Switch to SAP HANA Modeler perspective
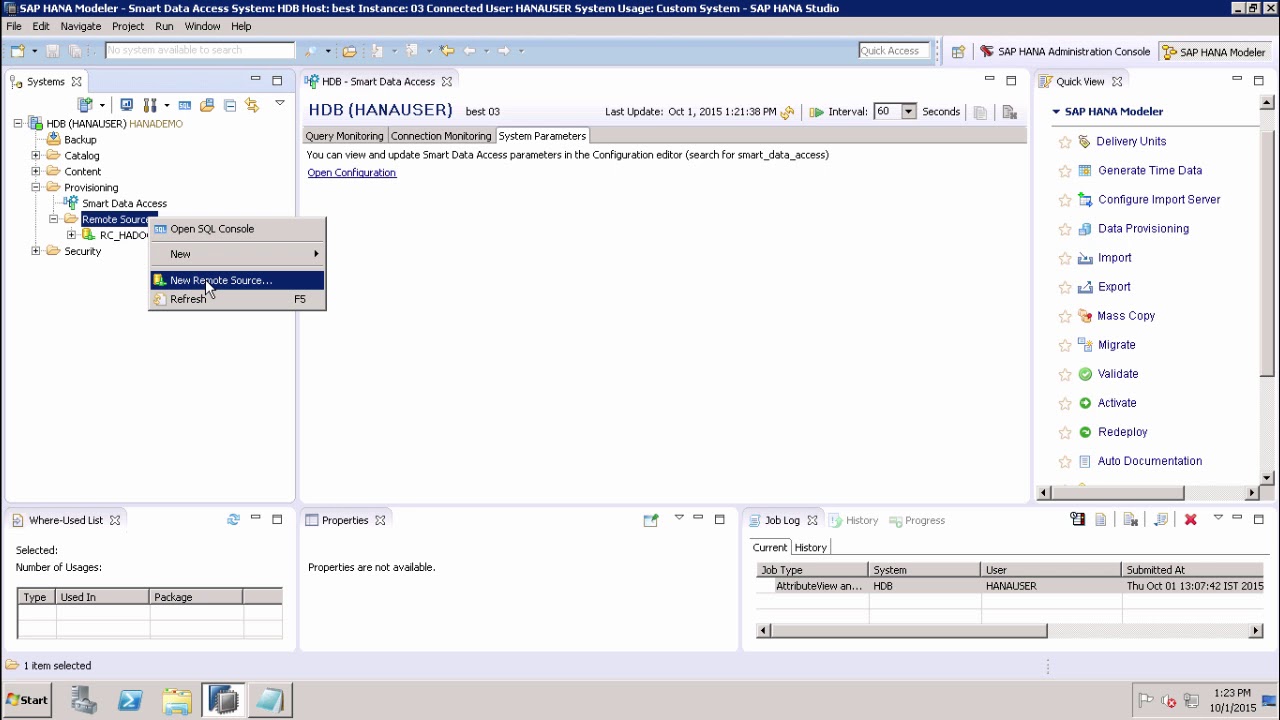 1212,51
